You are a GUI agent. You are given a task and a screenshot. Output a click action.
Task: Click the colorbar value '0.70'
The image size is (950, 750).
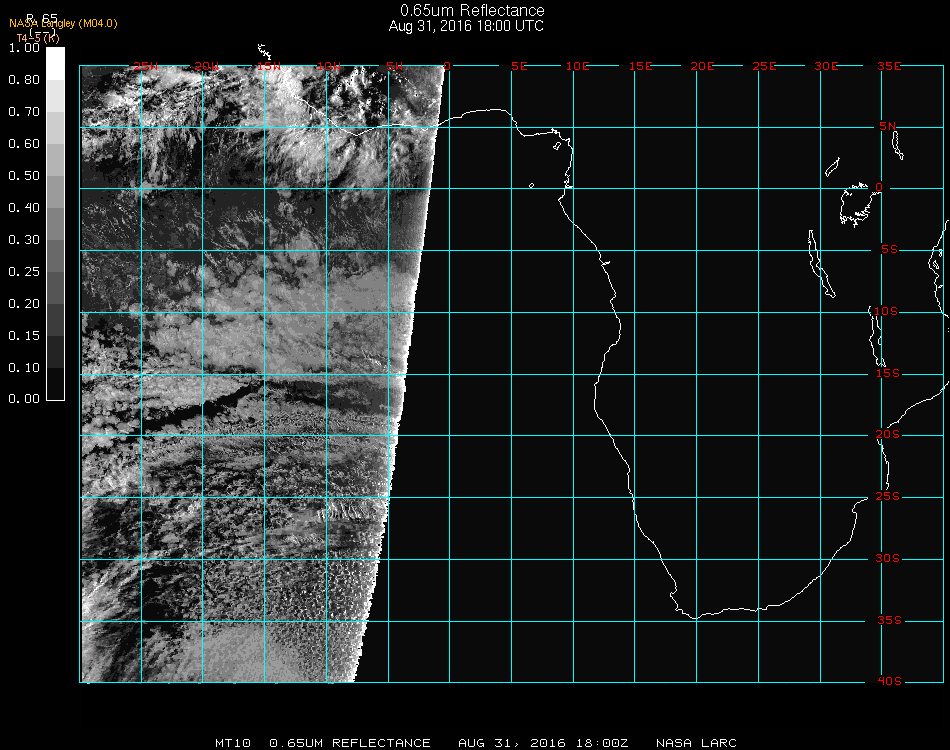pos(24,112)
